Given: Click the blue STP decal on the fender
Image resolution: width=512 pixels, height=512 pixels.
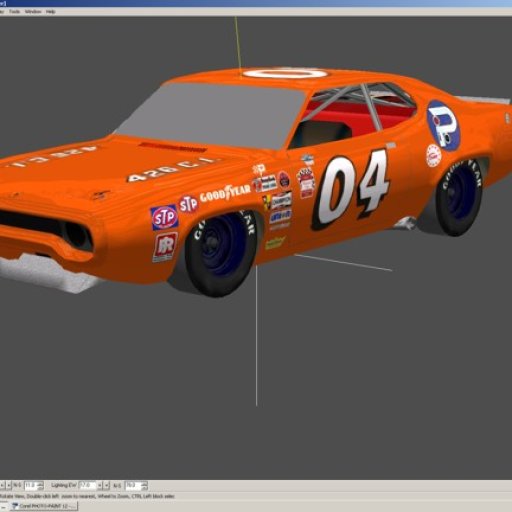Looking at the screenshot, I should click(x=164, y=217).
